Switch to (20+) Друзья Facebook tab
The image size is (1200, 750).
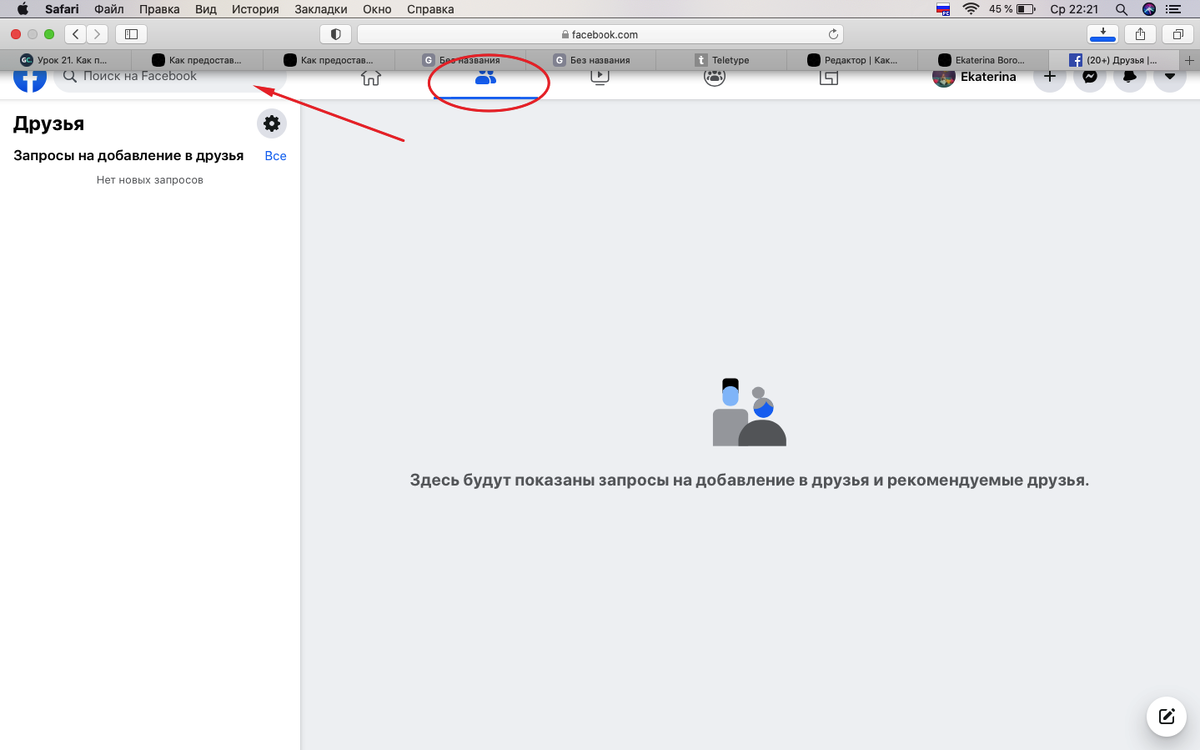1113,60
